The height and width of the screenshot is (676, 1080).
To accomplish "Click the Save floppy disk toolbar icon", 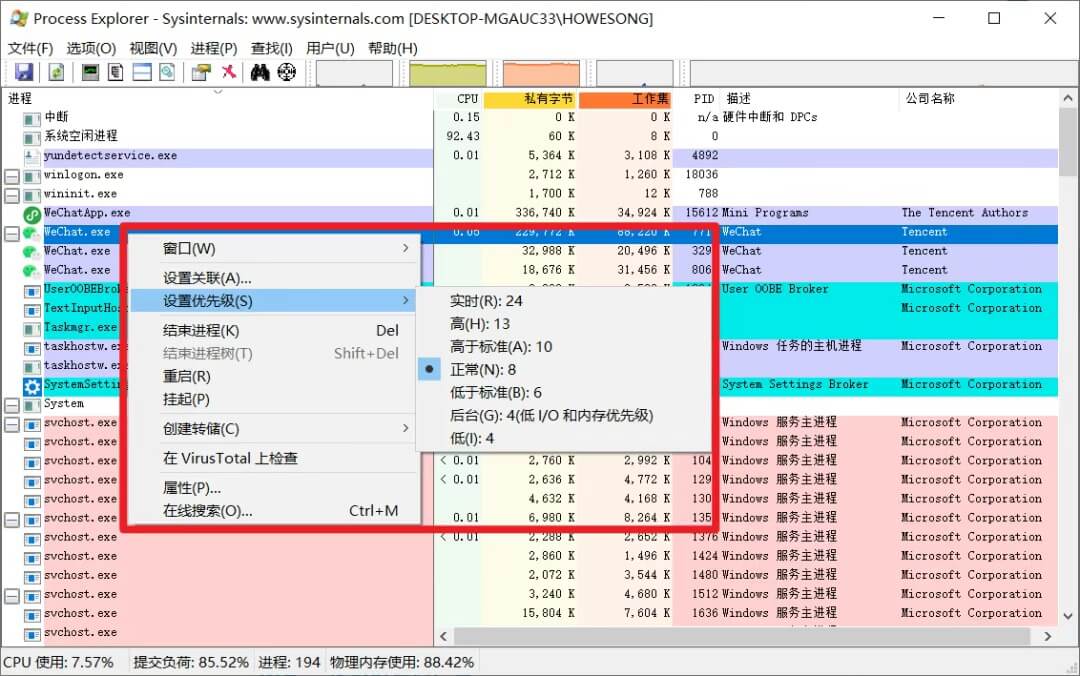I will (24, 72).
